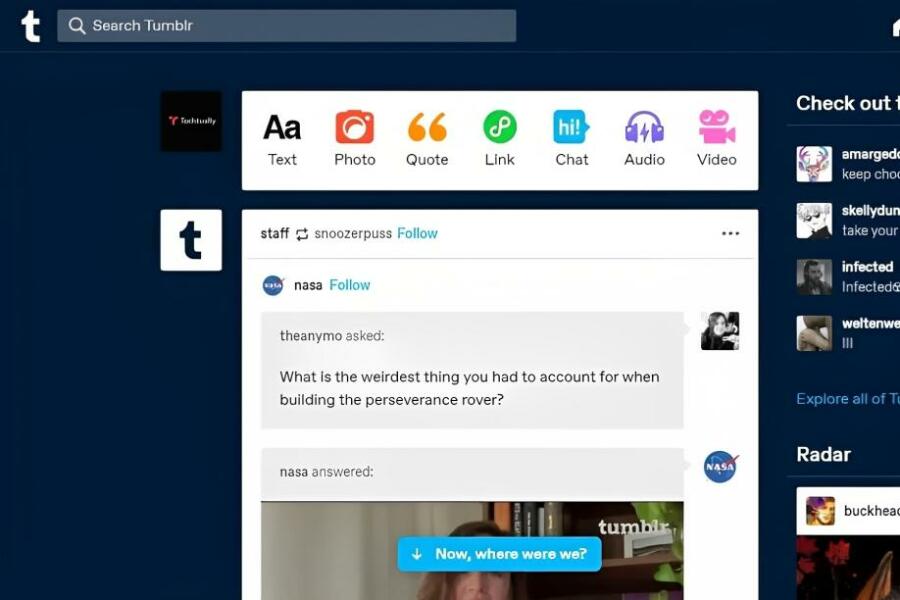The height and width of the screenshot is (600, 900).
Task: Open the amargedo blog avatar in recommendations
Action: (x=814, y=164)
